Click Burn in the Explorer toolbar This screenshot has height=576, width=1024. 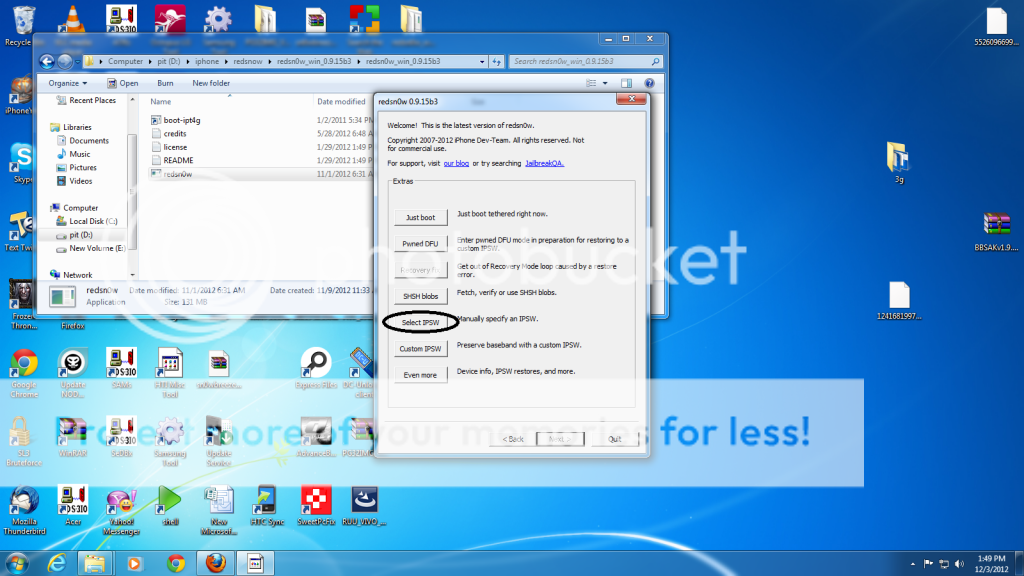[165, 83]
